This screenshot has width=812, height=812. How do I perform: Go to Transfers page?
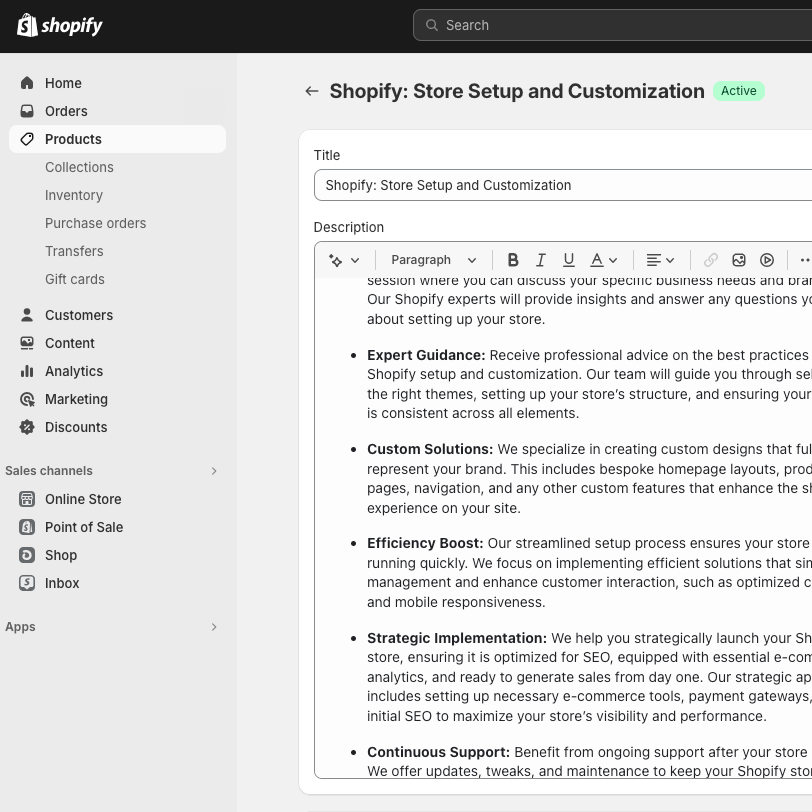(74, 251)
